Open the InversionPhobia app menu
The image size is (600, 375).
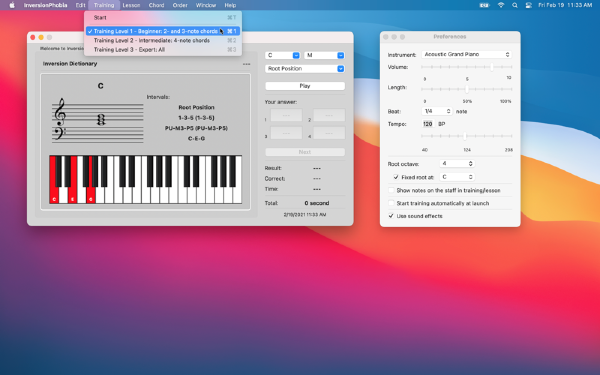pyautogui.click(x=45, y=5)
